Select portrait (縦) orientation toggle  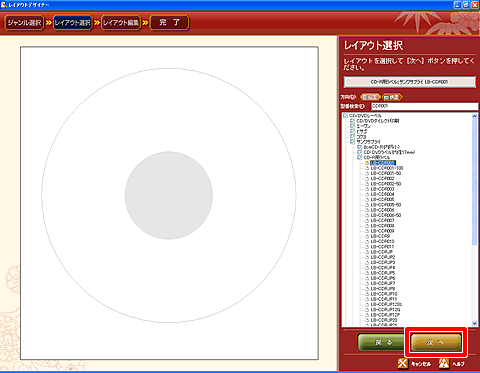pyautogui.click(x=370, y=97)
